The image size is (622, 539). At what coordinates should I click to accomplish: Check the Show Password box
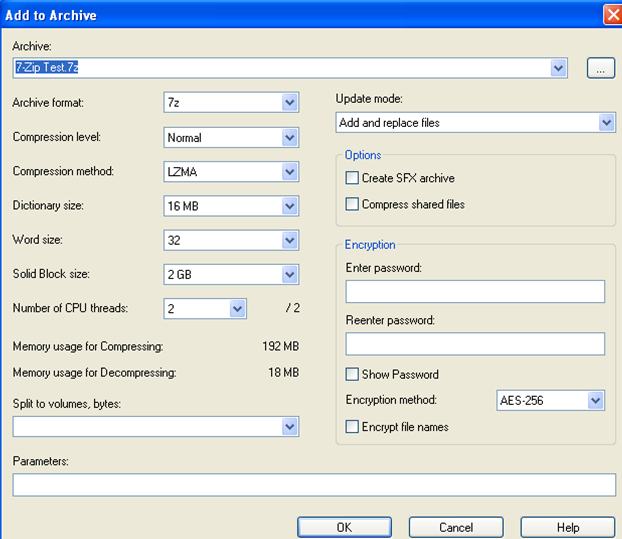coord(352,374)
